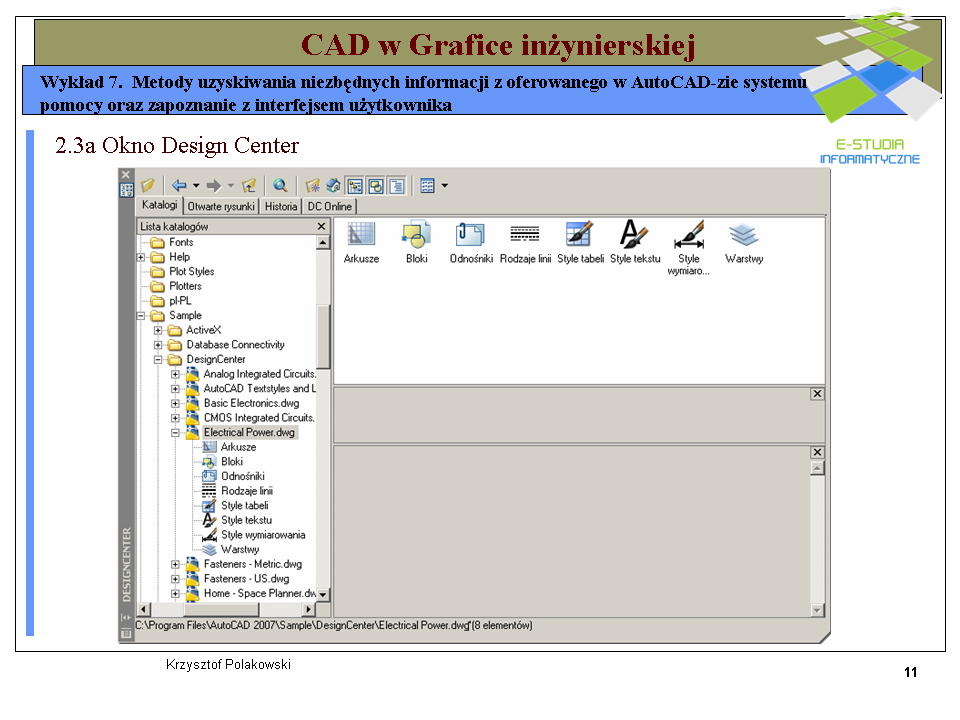
Task: Open the DC Online tab
Action: pyautogui.click(x=330, y=206)
